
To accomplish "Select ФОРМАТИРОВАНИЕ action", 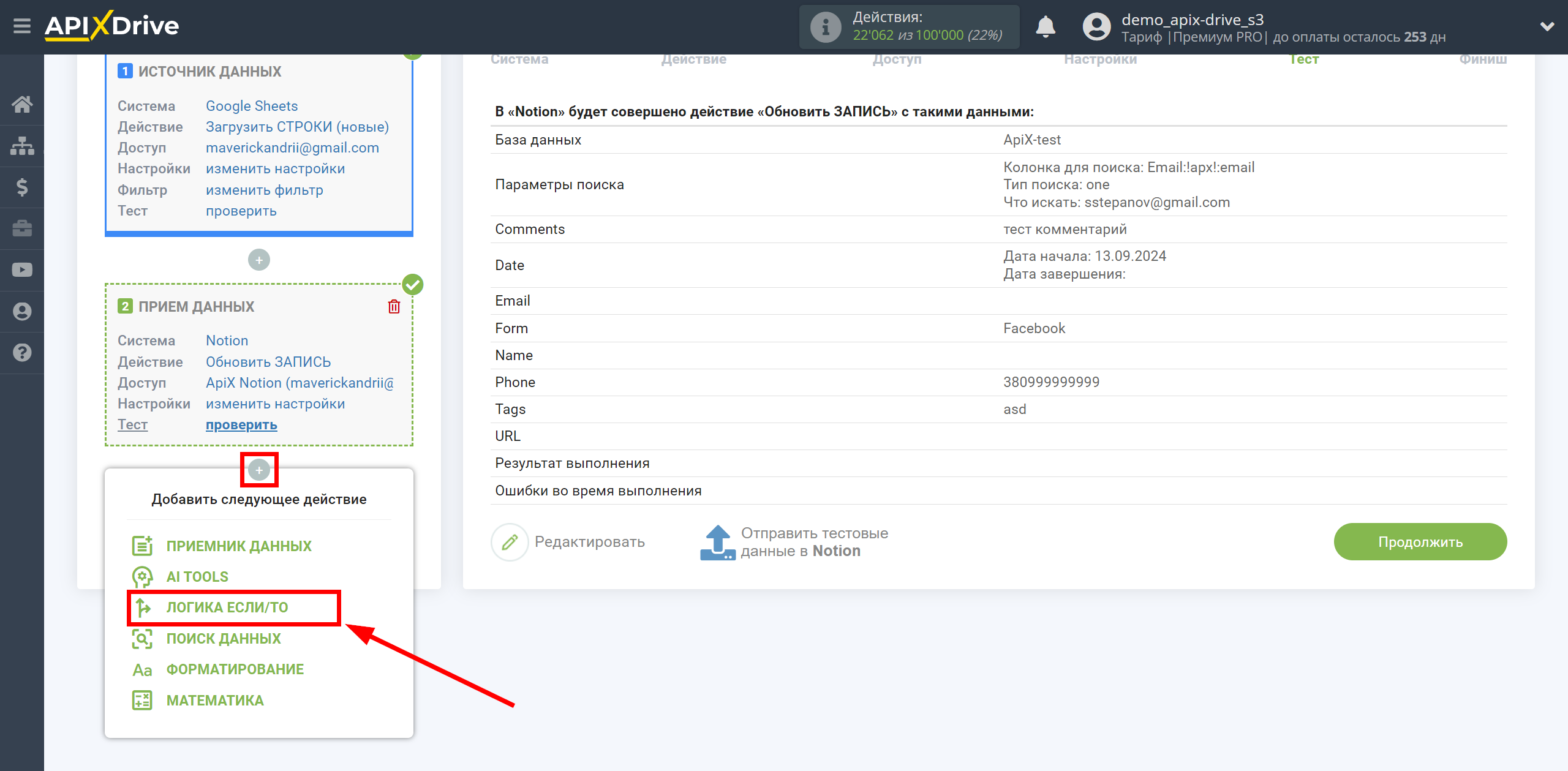I will point(235,669).
